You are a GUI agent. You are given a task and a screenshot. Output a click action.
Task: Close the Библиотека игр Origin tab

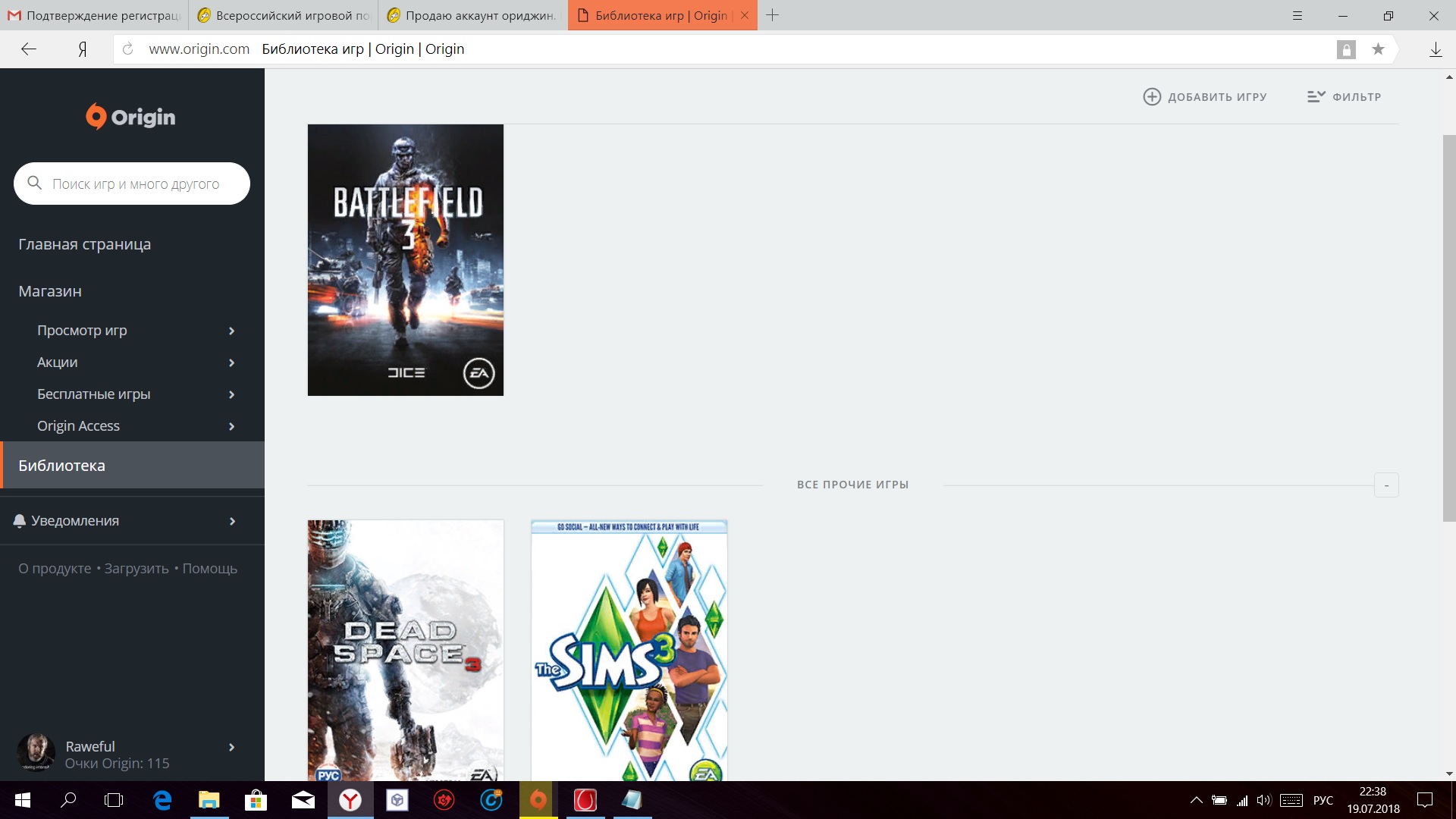coord(745,15)
